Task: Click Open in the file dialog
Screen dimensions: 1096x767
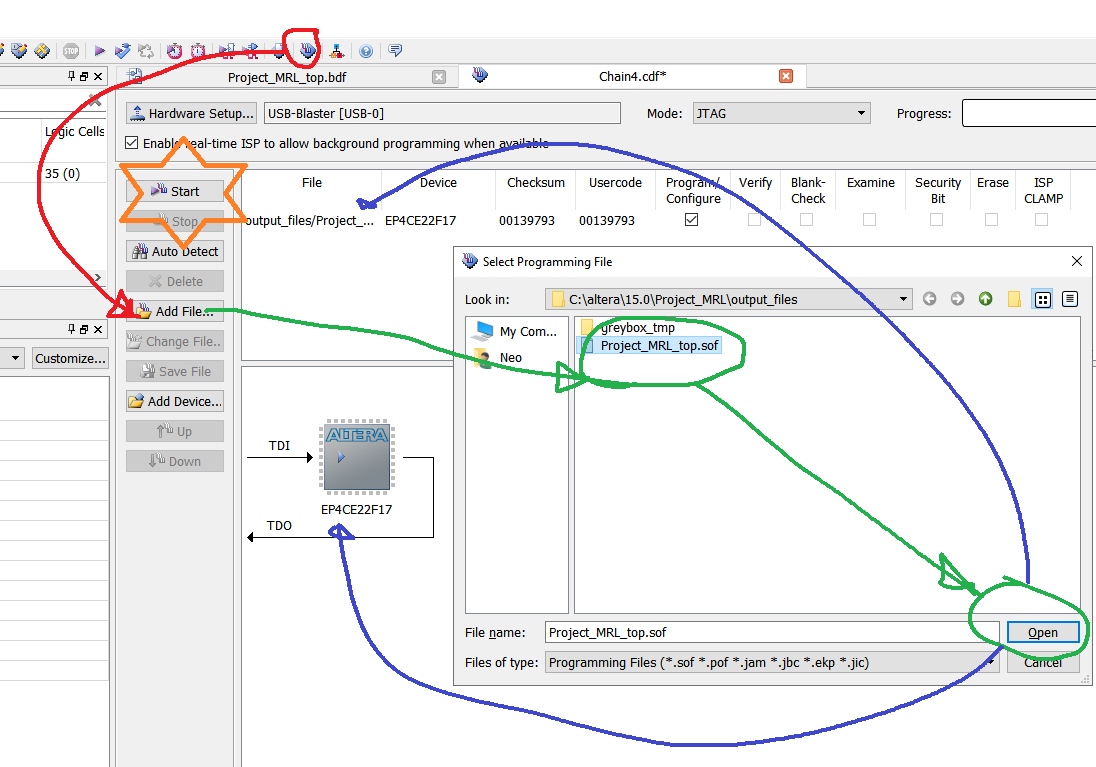Action: pyautogui.click(x=1043, y=632)
